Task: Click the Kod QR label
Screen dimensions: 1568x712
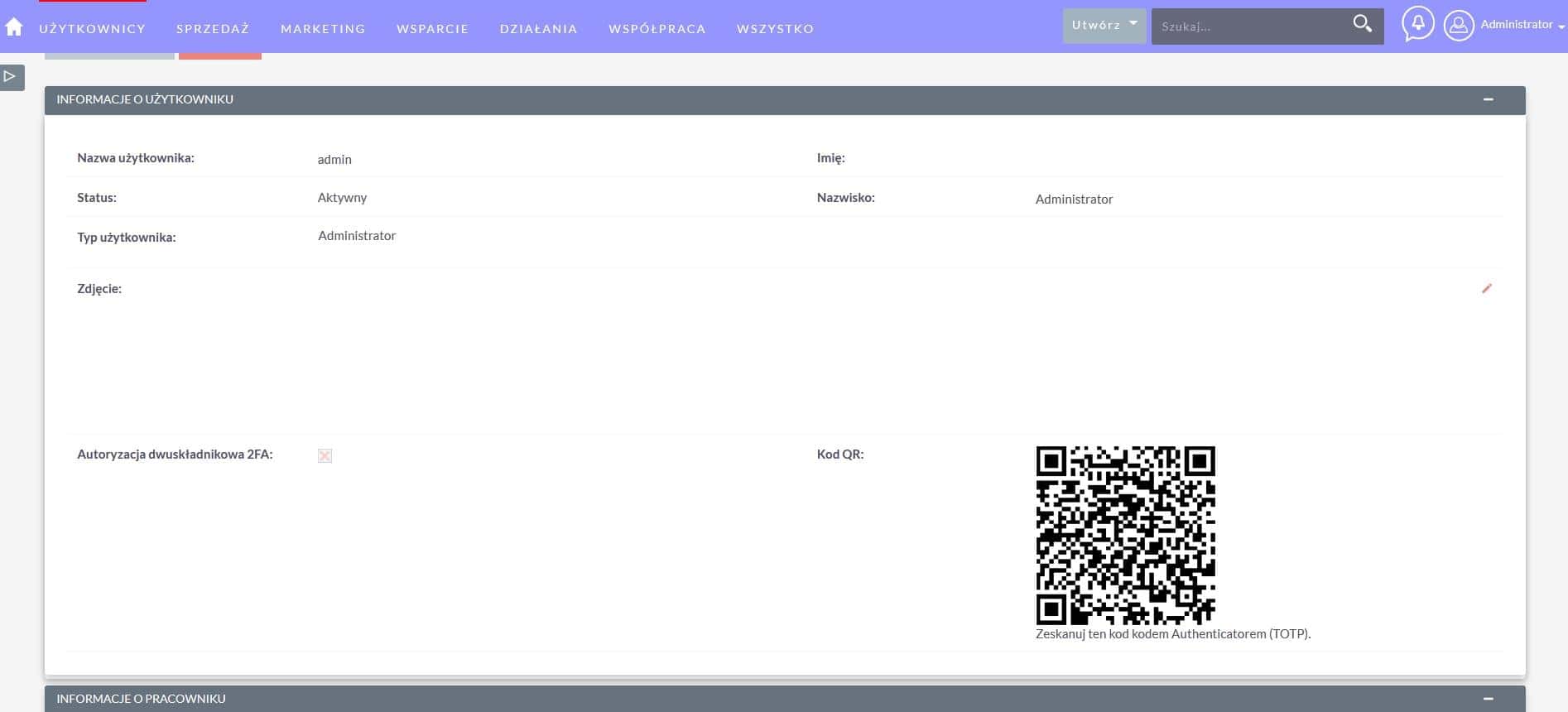Action: tap(840, 454)
